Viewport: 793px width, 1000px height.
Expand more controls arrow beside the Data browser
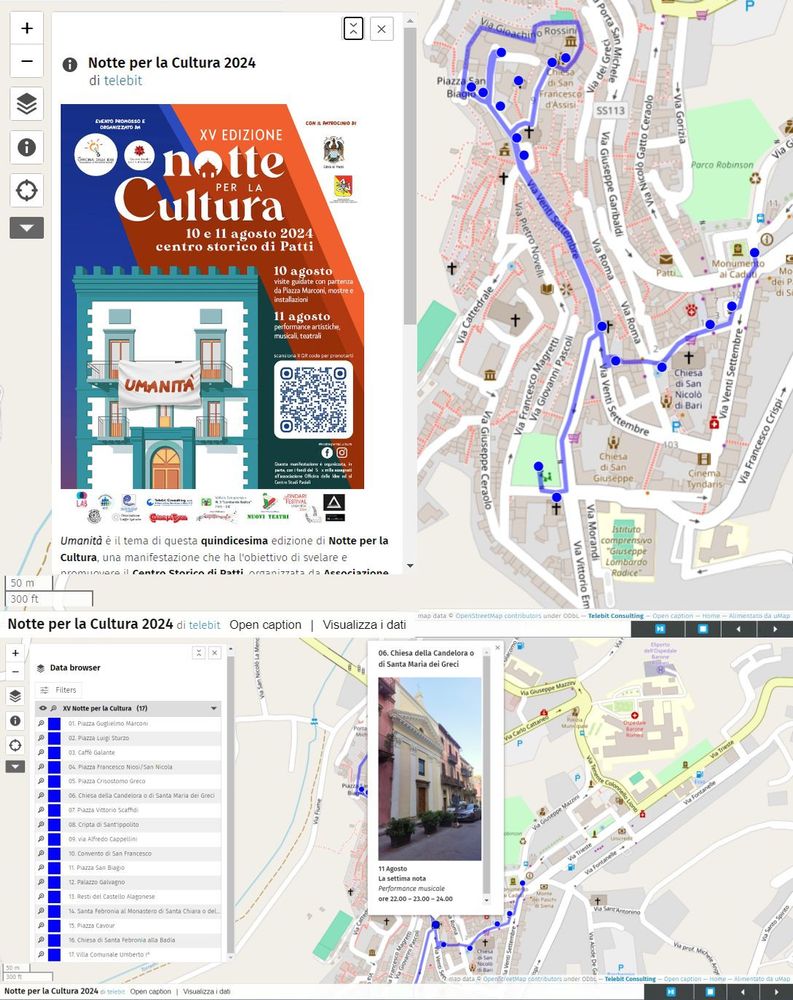[x=15, y=767]
